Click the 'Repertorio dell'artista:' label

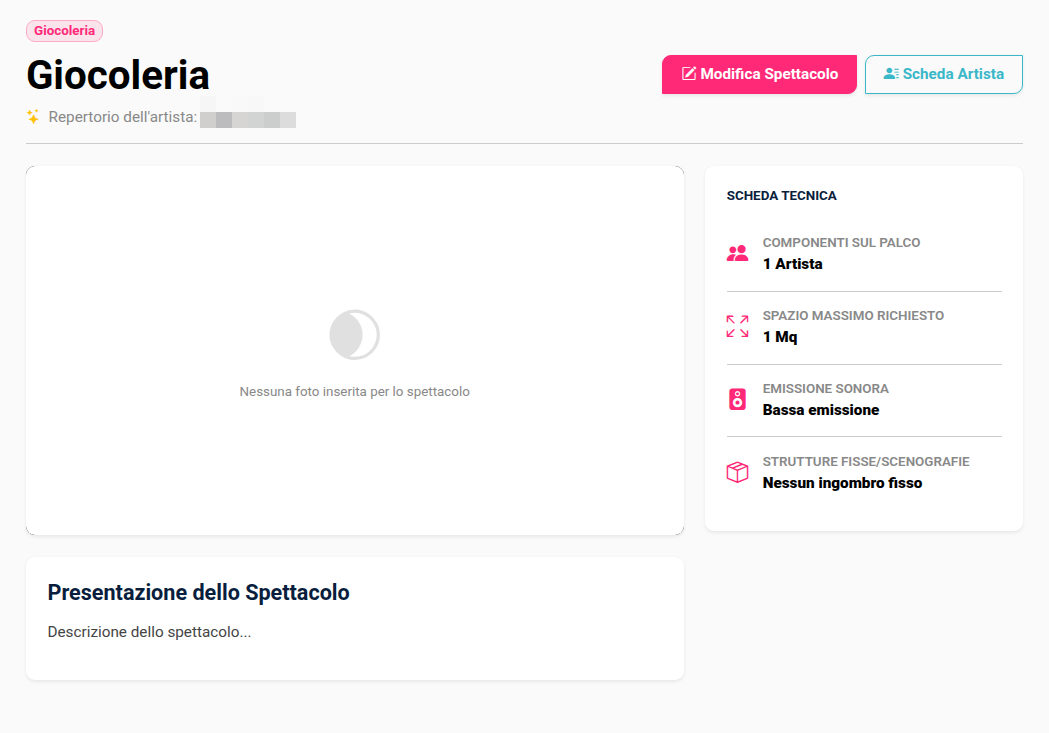122,117
